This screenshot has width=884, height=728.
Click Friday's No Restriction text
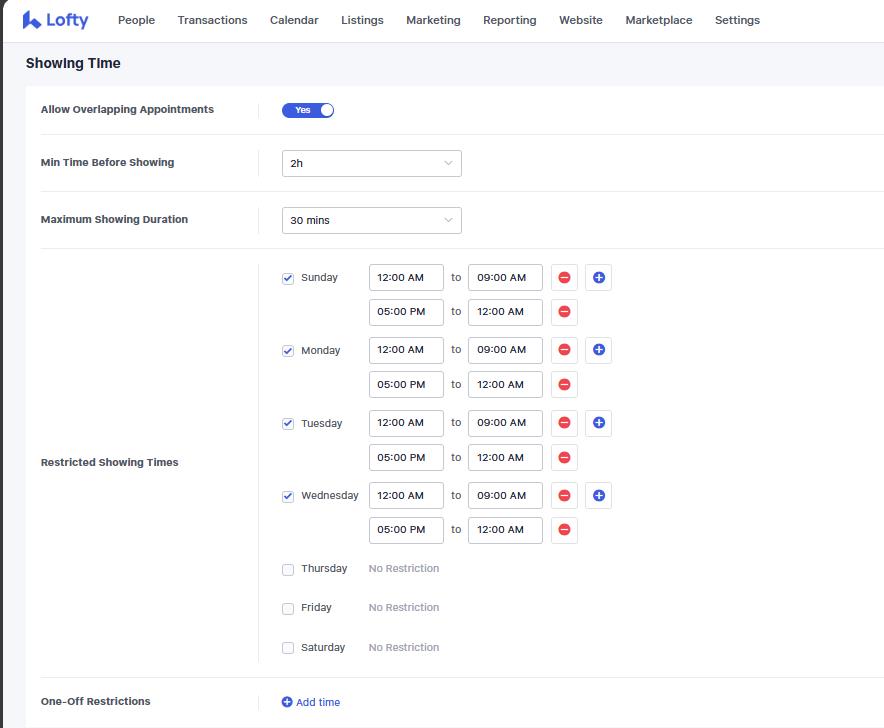point(404,607)
